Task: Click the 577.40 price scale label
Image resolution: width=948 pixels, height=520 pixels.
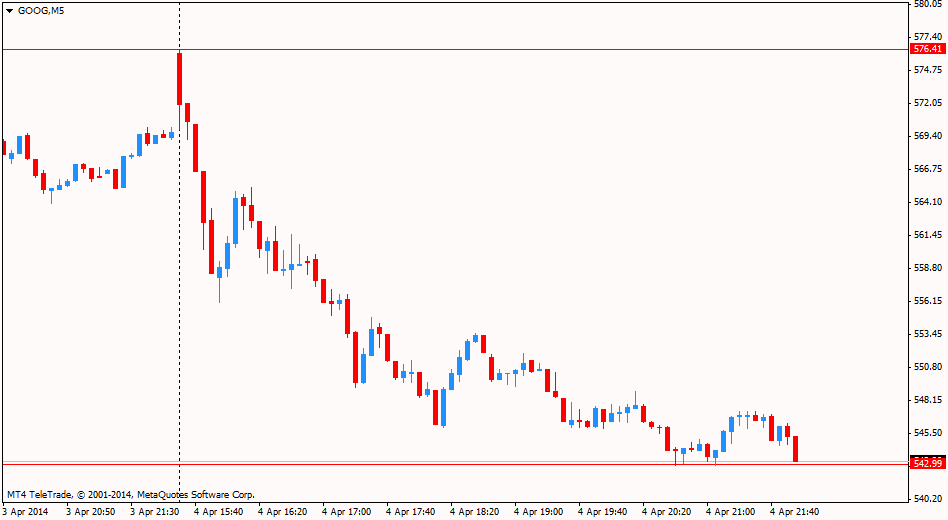Action: click(x=928, y=37)
